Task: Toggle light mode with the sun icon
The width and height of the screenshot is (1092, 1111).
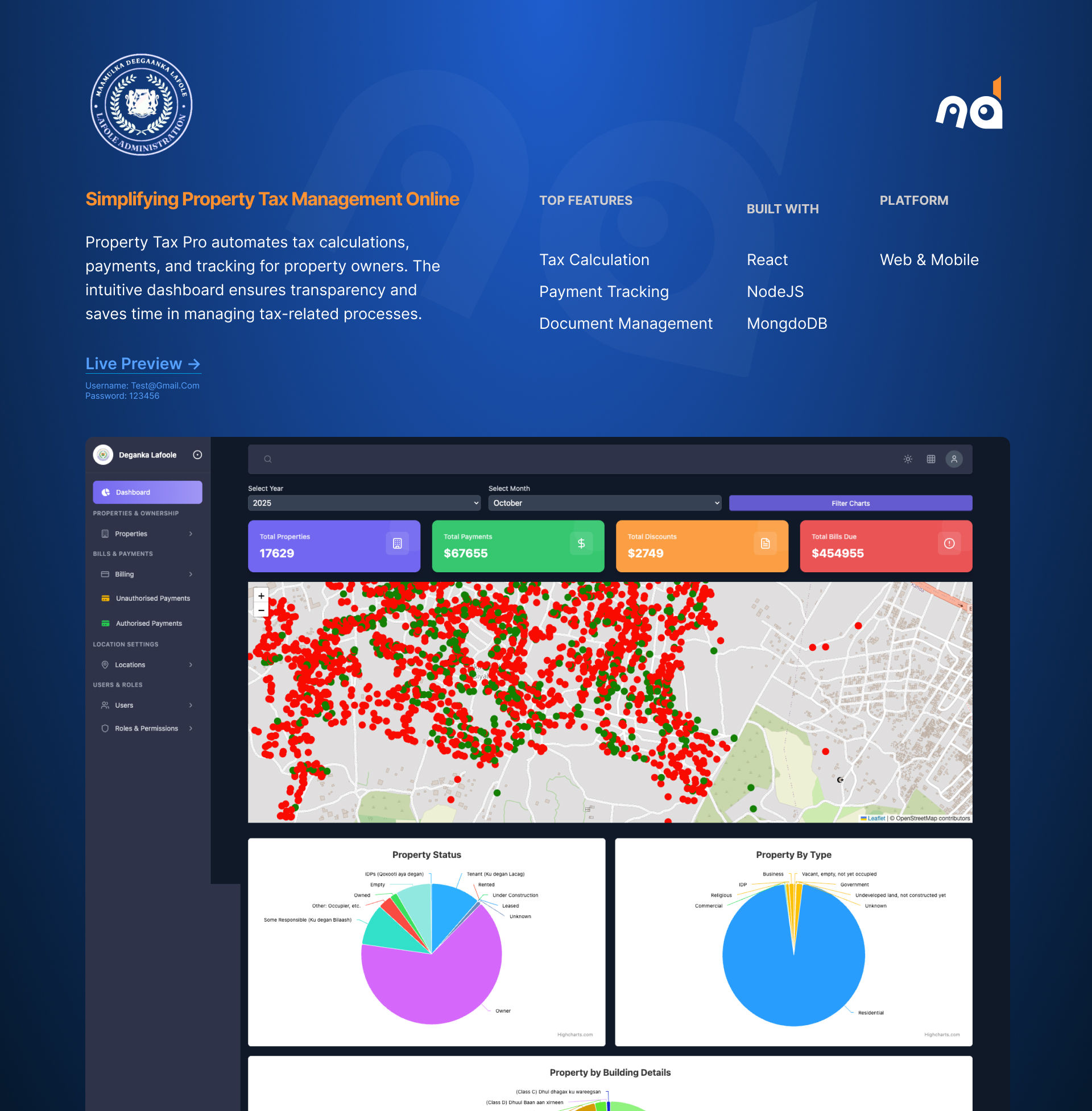Action: (908, 459)
